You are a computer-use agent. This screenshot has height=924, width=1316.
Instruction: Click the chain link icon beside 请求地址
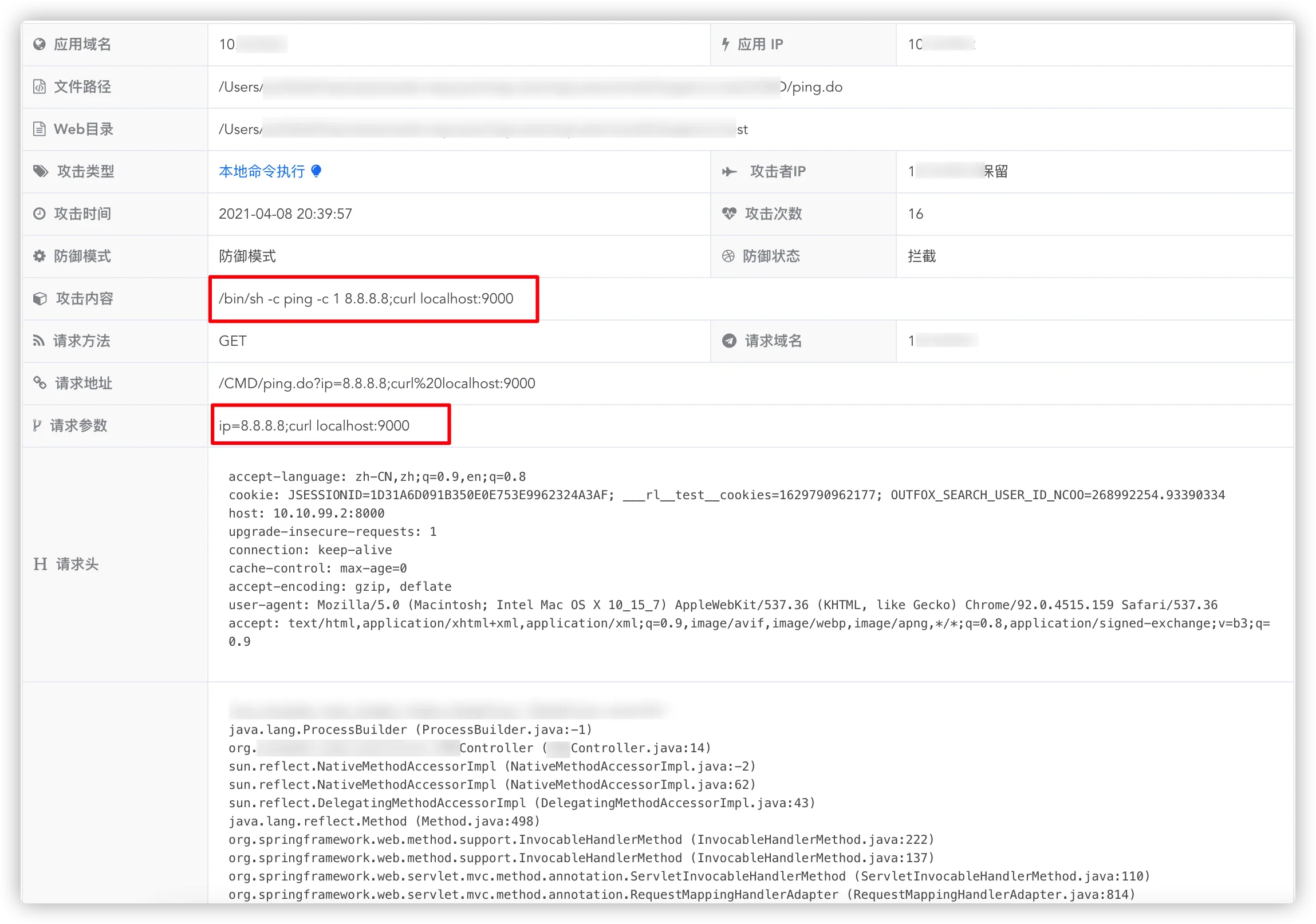pos(40,382)
